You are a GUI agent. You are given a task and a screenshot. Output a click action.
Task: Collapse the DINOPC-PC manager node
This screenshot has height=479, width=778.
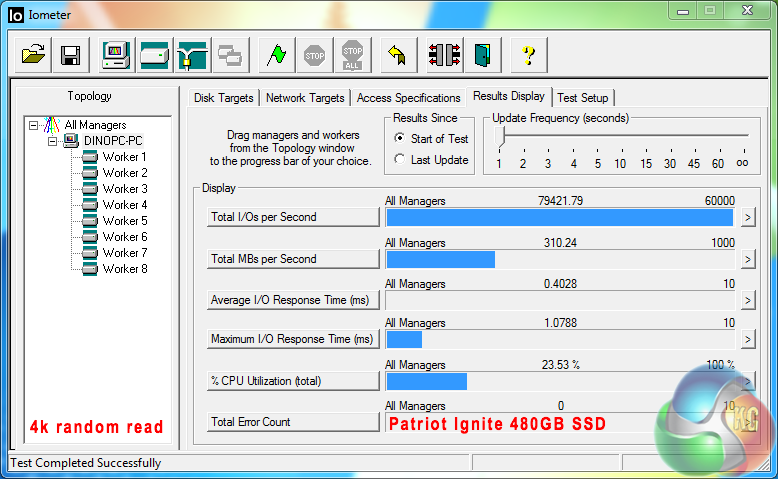[x=53, y=141]
